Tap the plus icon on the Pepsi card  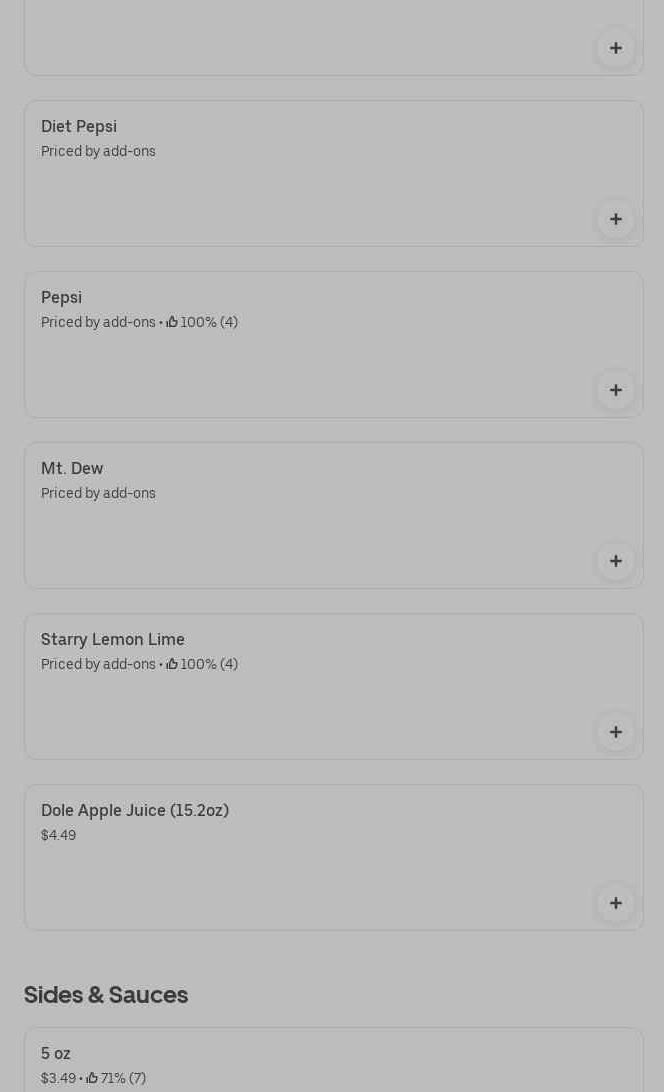(x=615, y=390)
